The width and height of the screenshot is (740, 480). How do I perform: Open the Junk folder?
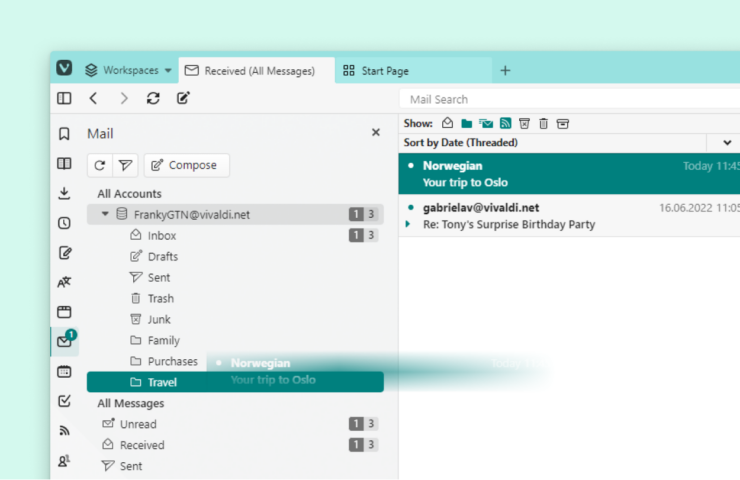(x=235, y=319)
